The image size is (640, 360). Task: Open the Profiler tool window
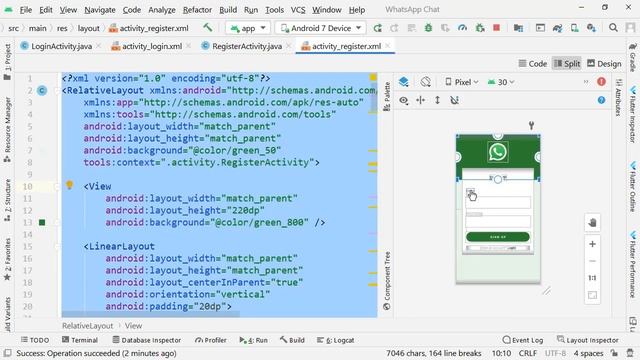[211, 340]
